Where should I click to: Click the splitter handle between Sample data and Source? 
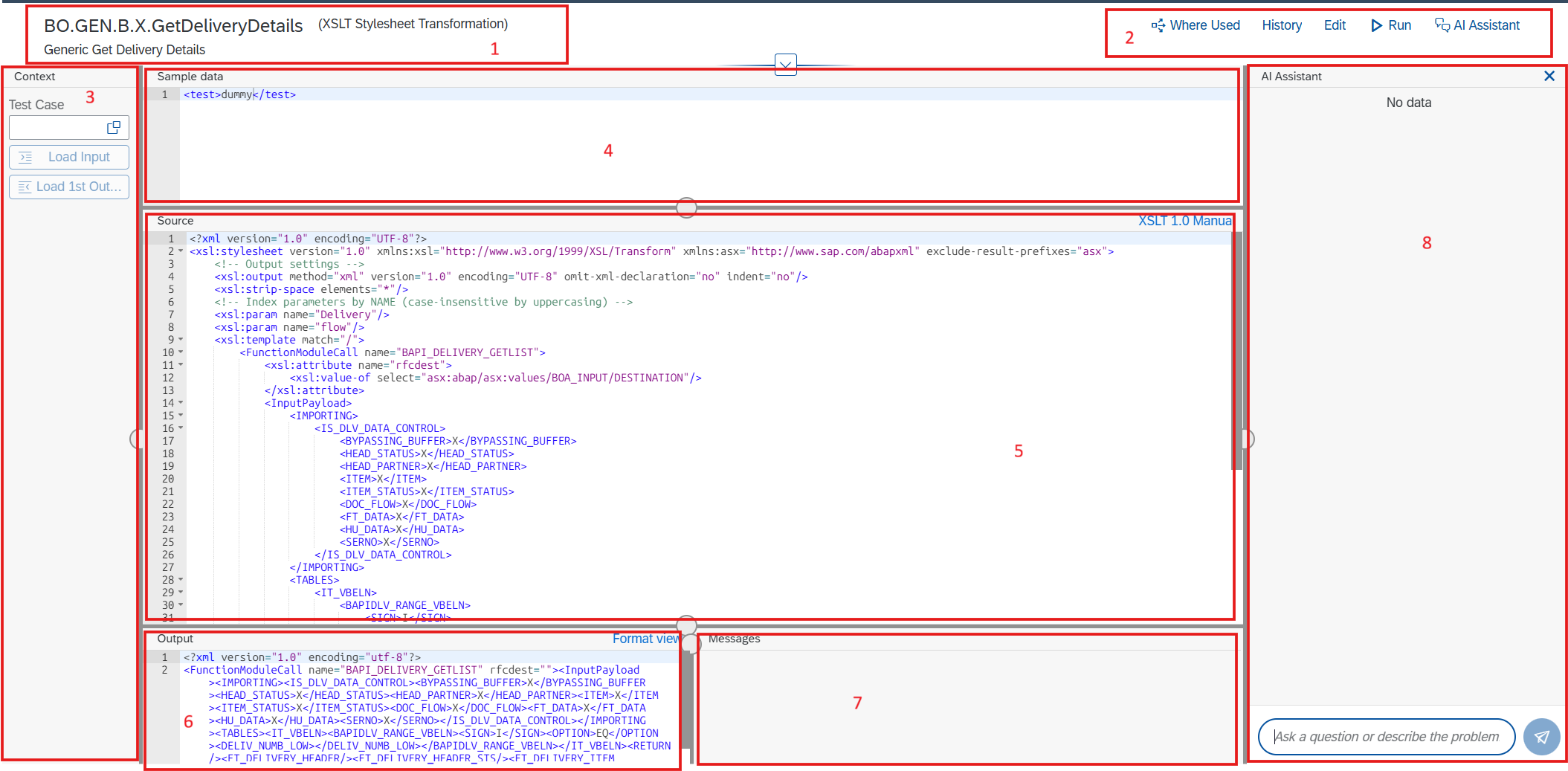686,207
